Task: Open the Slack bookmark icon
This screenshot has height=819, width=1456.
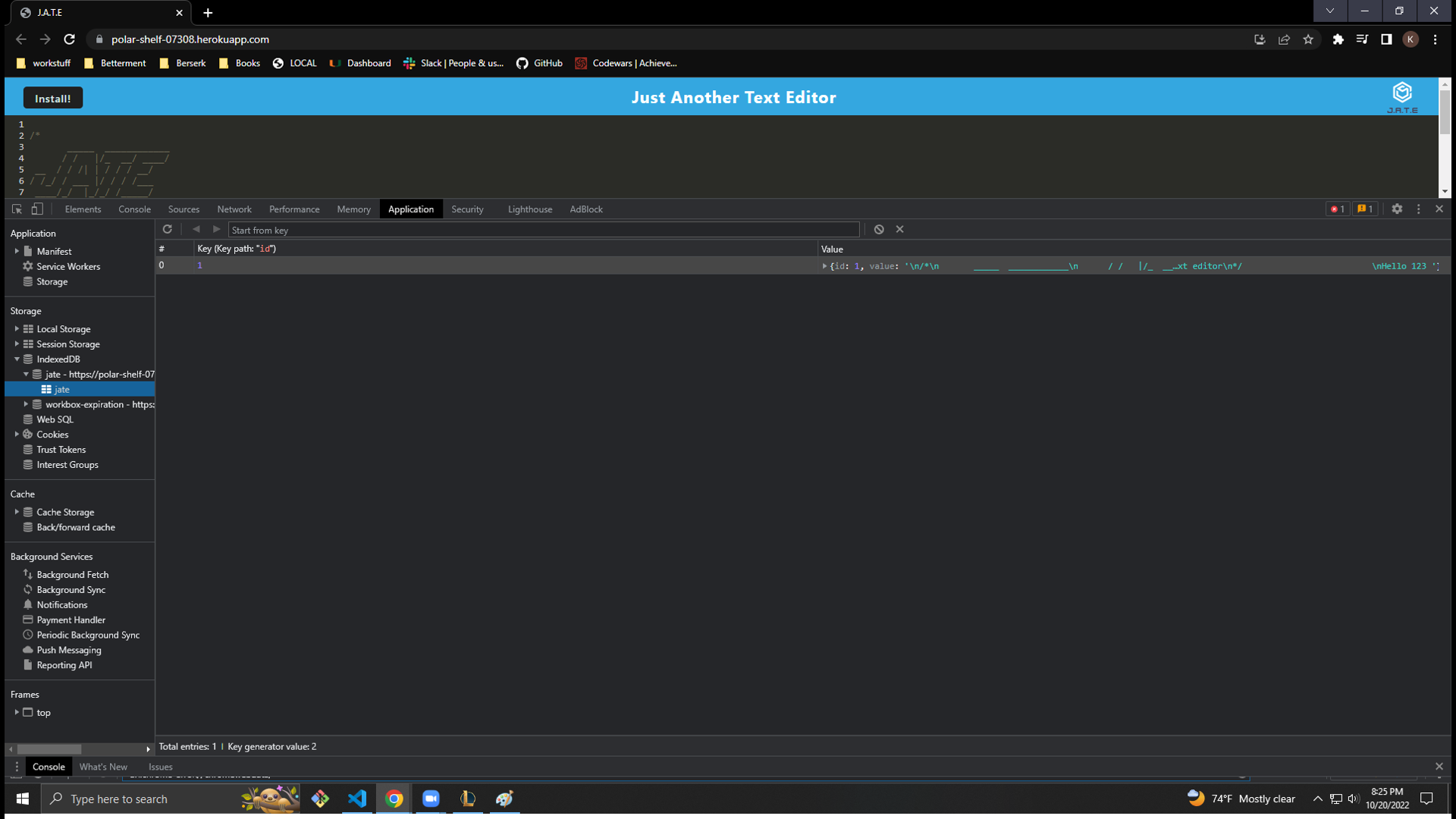Action: click(409, 64)
